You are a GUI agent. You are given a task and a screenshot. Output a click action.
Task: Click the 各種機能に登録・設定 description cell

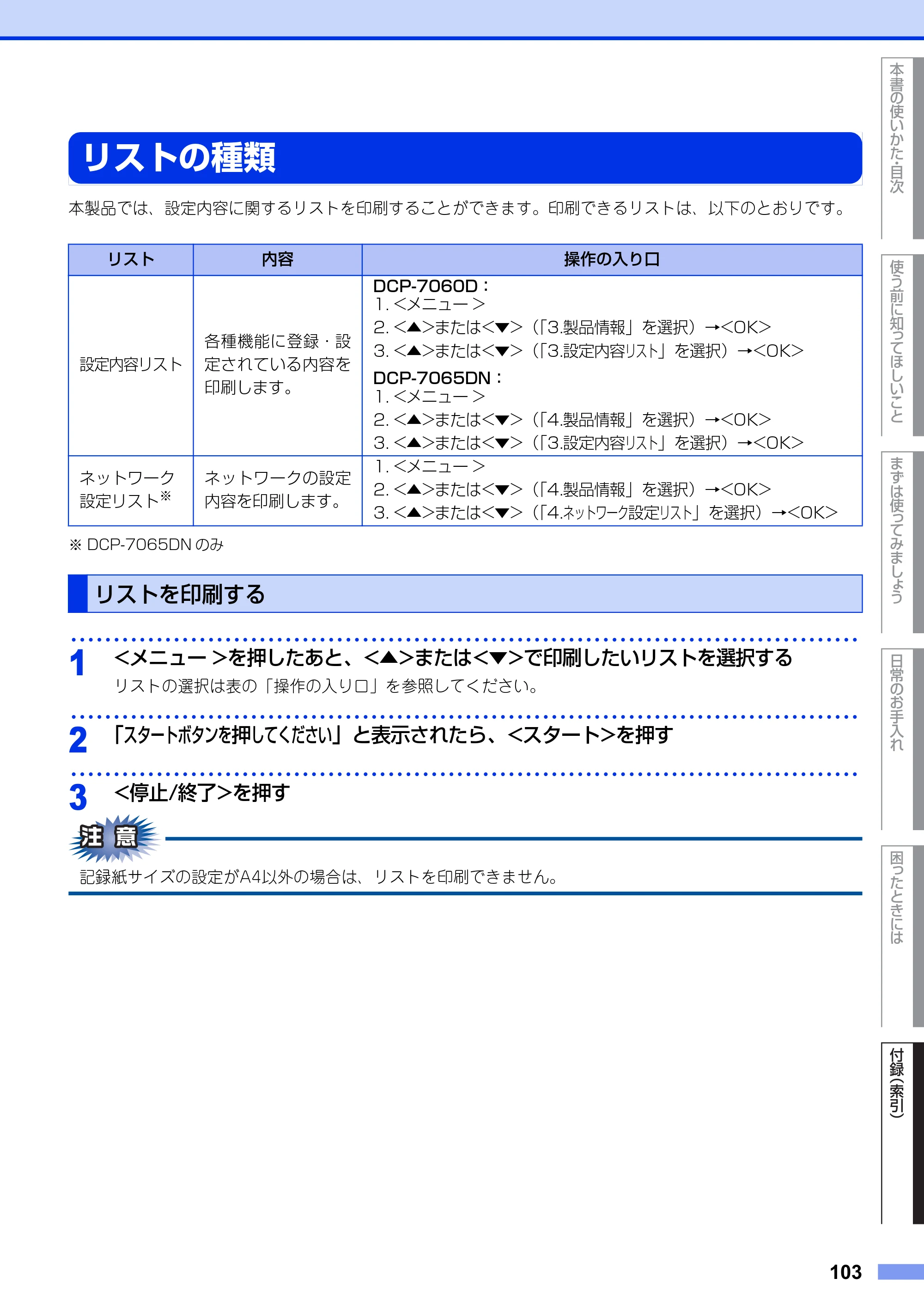coord(278,365)
